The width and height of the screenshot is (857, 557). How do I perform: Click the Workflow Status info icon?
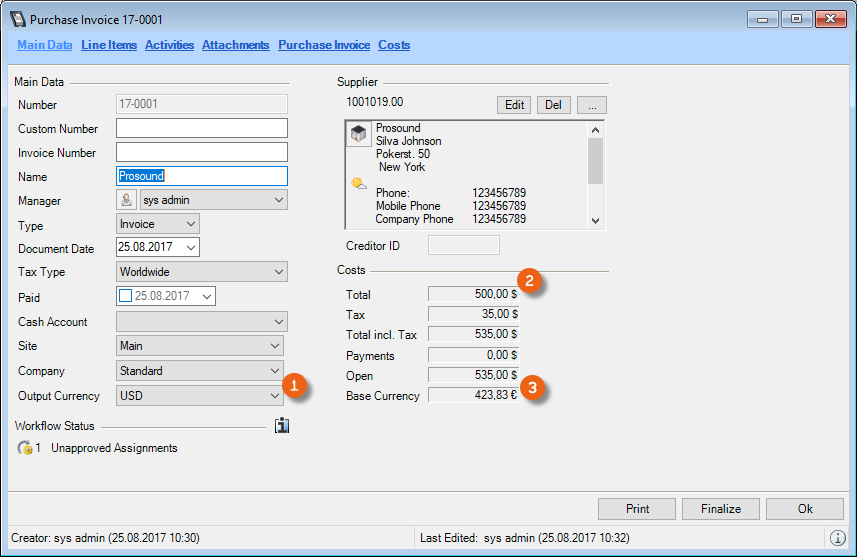tap(282, 426)
